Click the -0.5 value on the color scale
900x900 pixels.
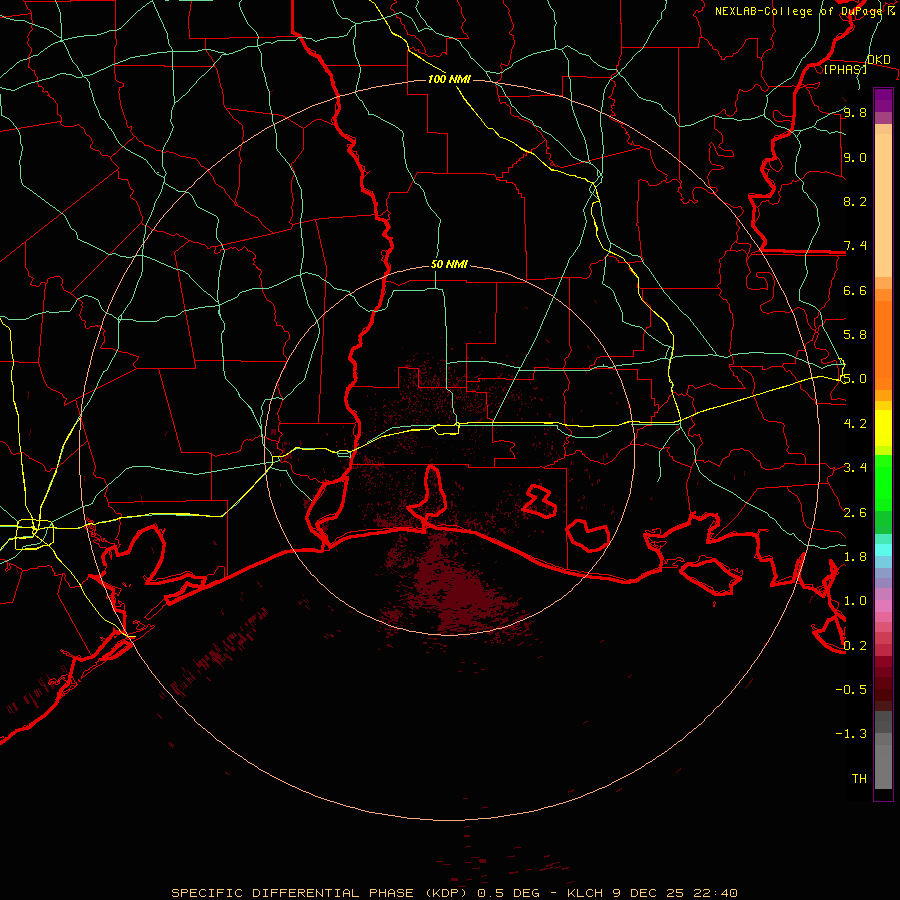852,690
